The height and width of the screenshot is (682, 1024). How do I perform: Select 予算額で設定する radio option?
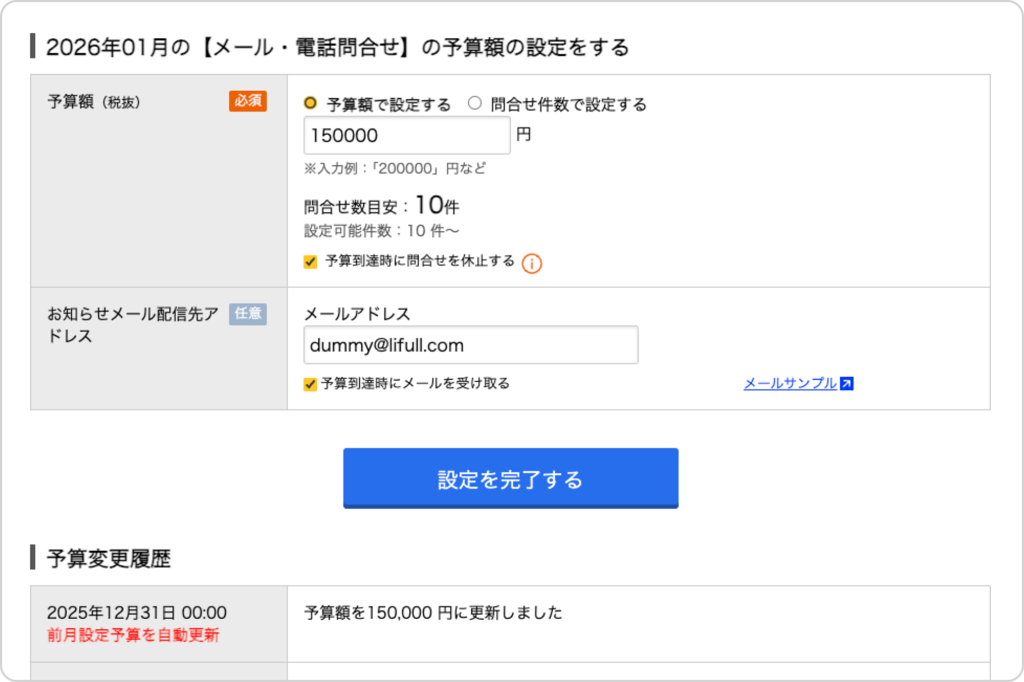[311, 103]
